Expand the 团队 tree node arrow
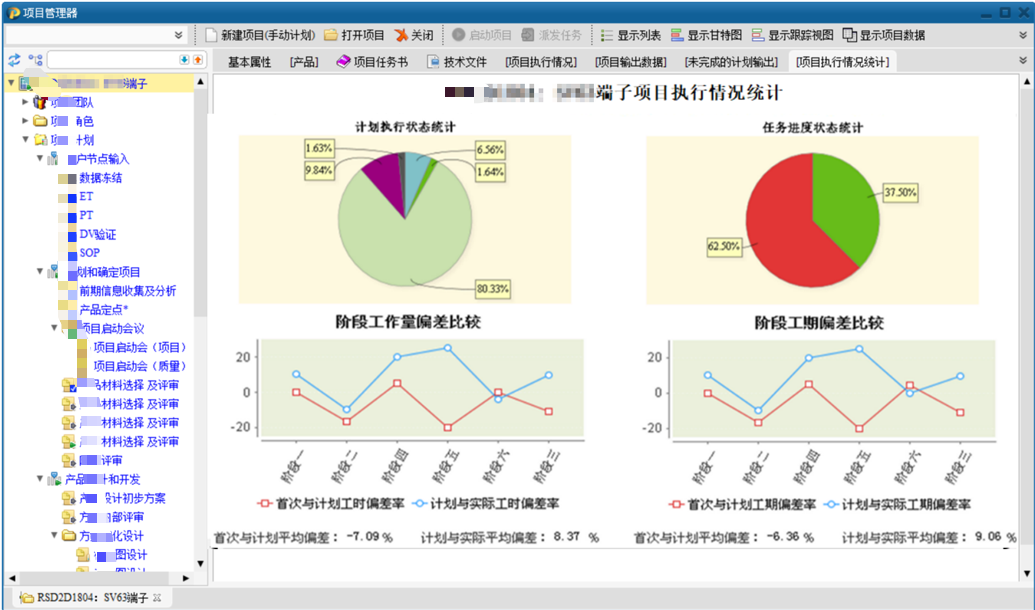Screen dimensions: 1035x610 pyautogui.click(x=25, y=102)
